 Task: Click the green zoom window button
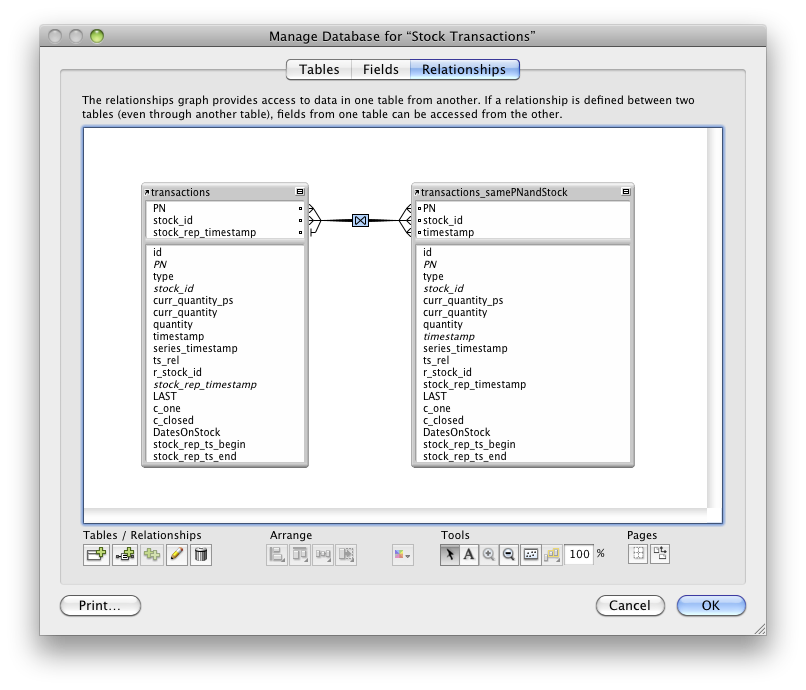(97, 36)
